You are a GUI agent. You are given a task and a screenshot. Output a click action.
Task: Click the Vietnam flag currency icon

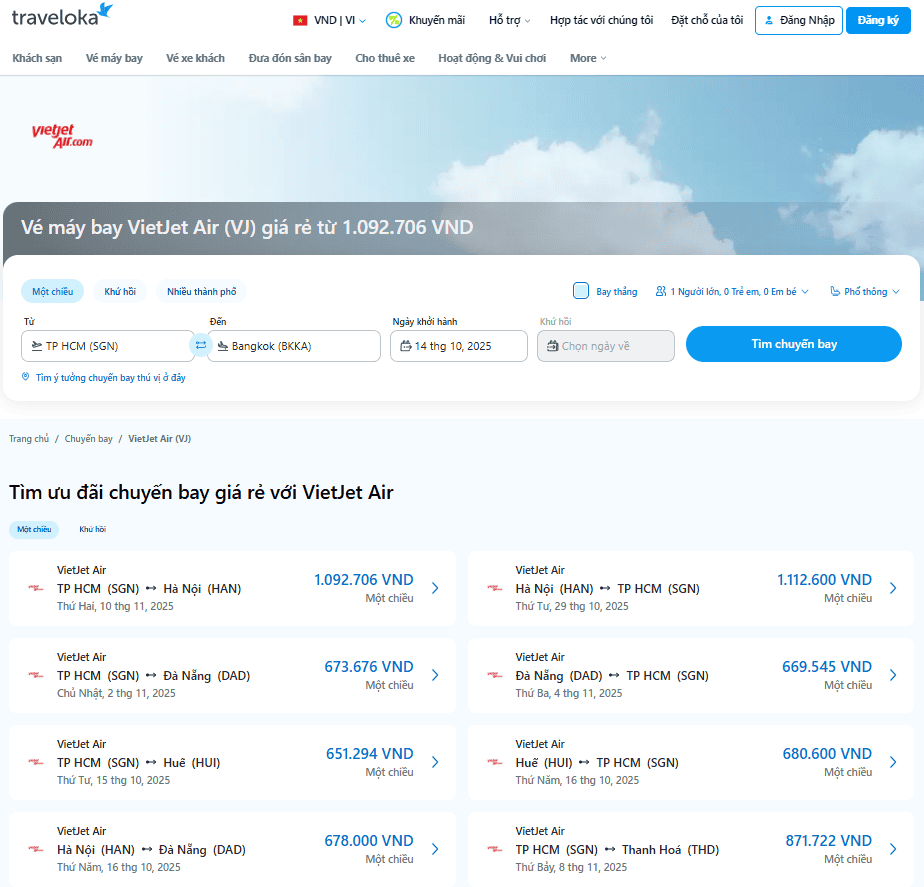coord(300,20)
